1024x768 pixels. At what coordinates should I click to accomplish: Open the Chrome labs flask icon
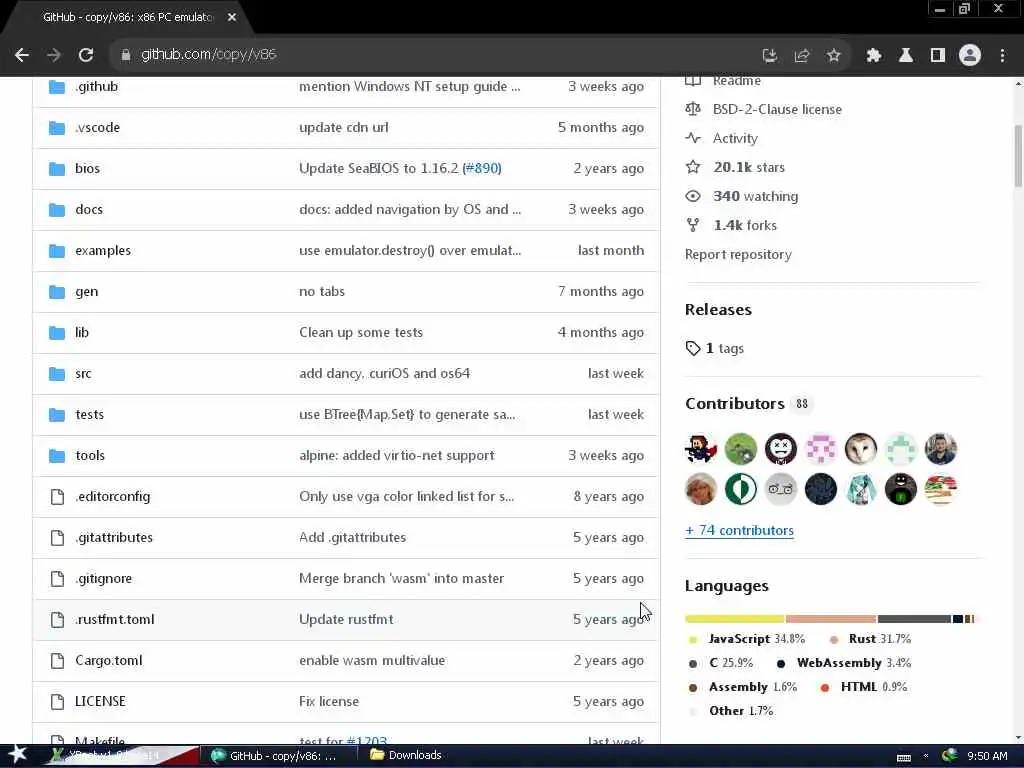pyautogui.click(x=906, y=56)
